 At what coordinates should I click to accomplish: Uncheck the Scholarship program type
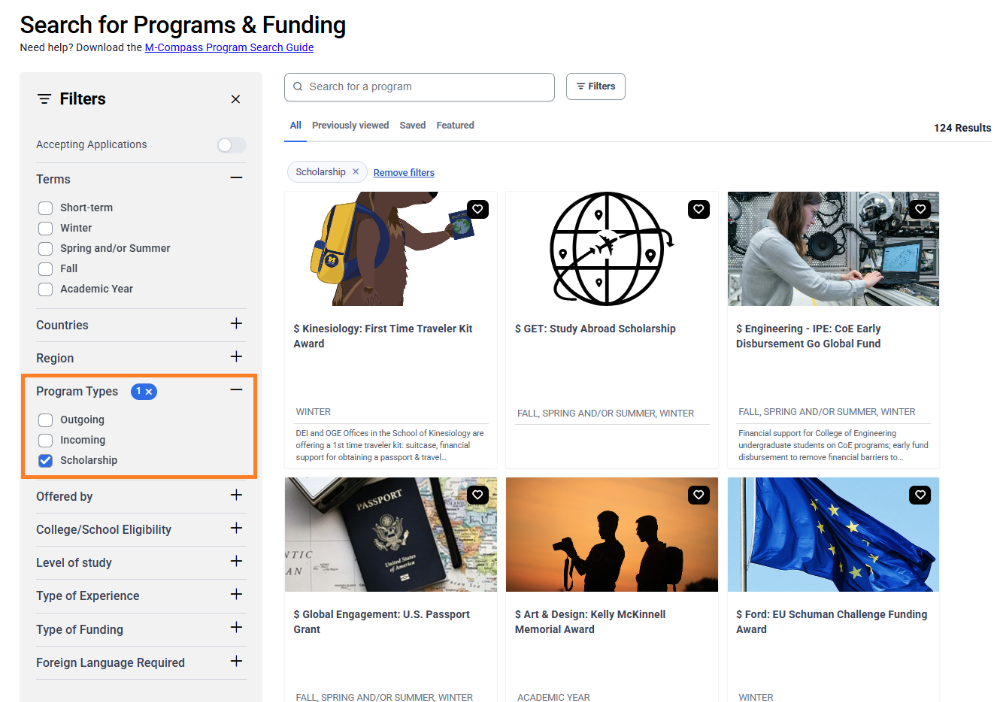[45, 460]
